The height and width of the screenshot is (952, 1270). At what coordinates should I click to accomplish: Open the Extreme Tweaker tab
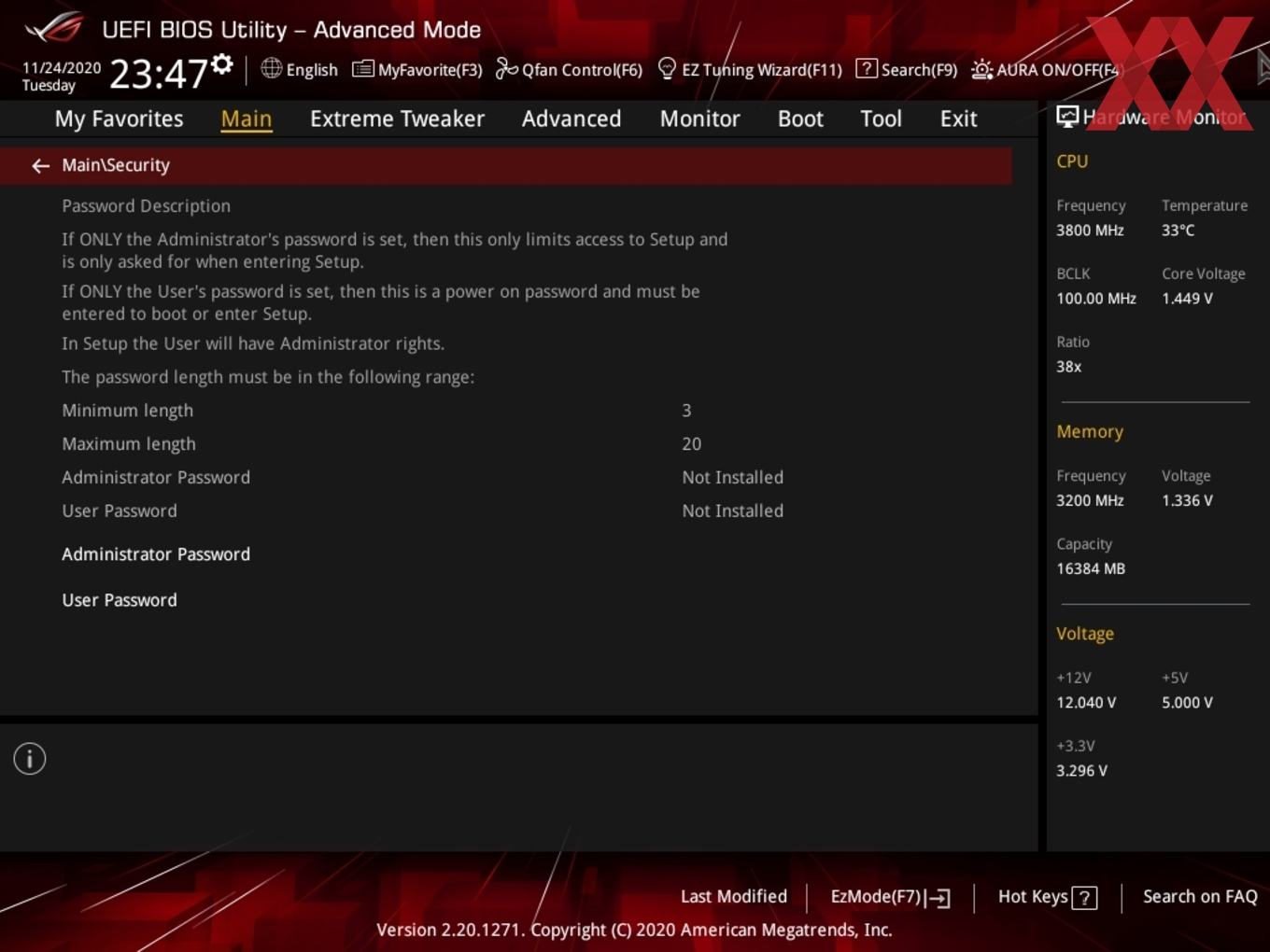(x=397, y=119)
